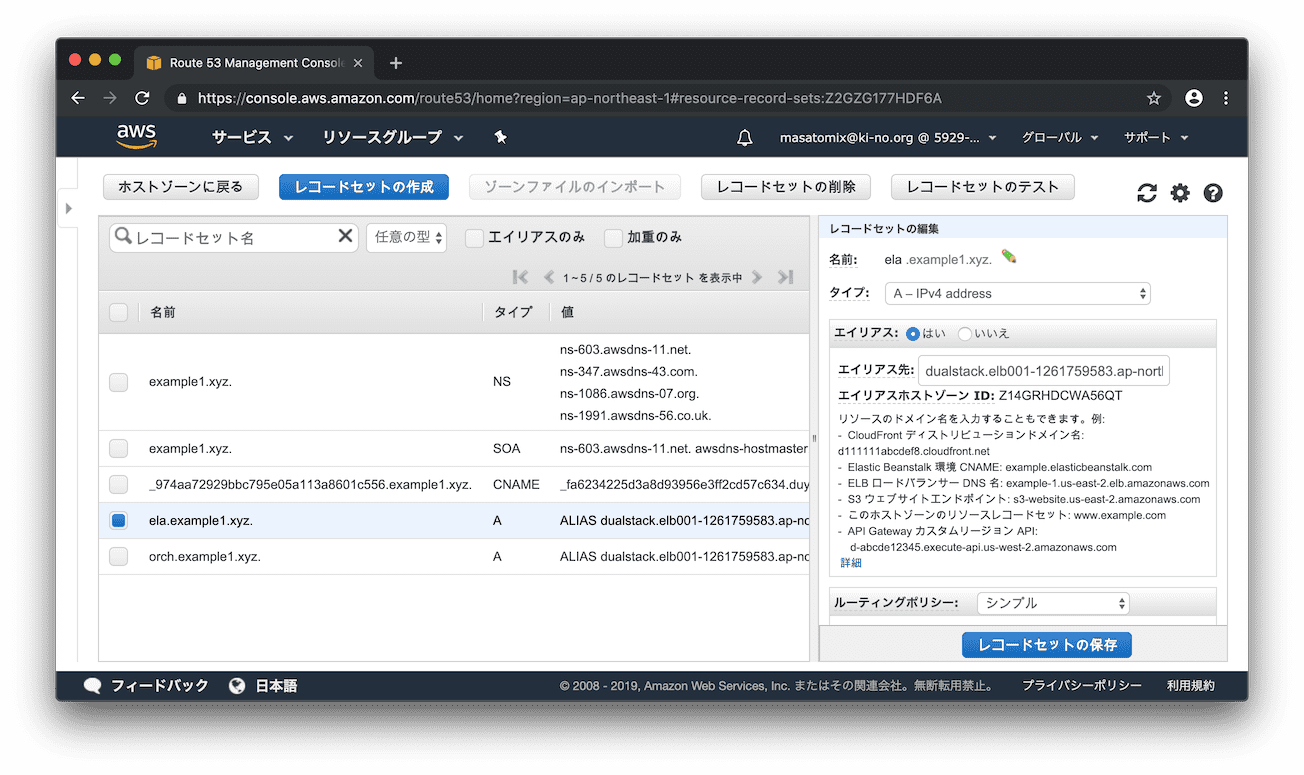Clear the record set name search box
This screenshot has height=775, width=1304.
(345, 236)
